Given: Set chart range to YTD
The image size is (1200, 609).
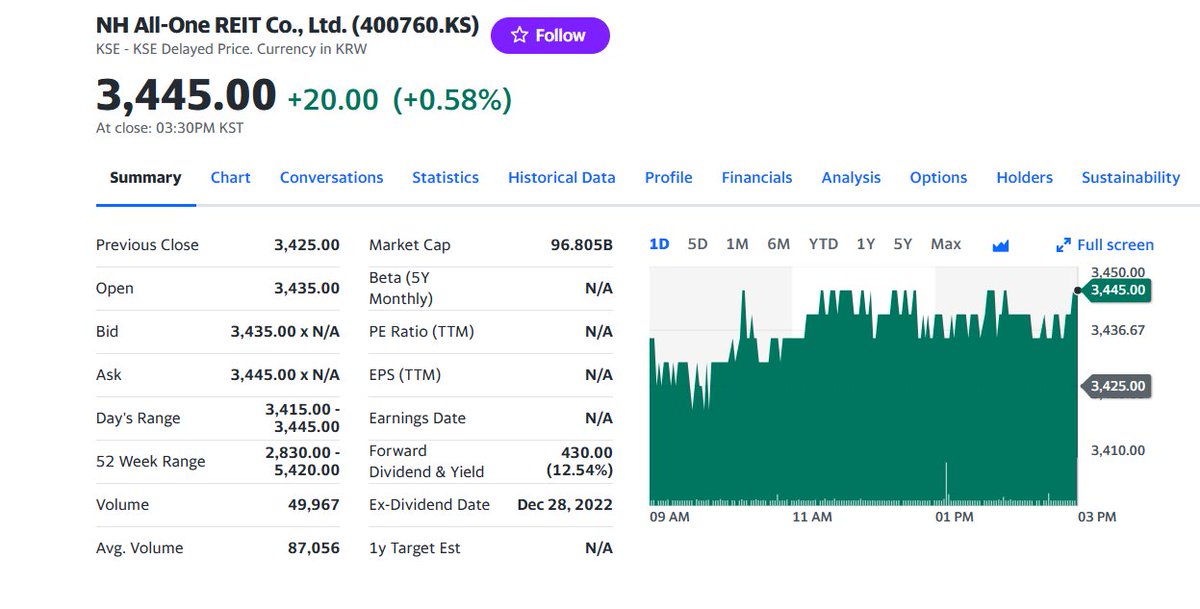Looking at the screenshot, I should (x=823, y=244).
